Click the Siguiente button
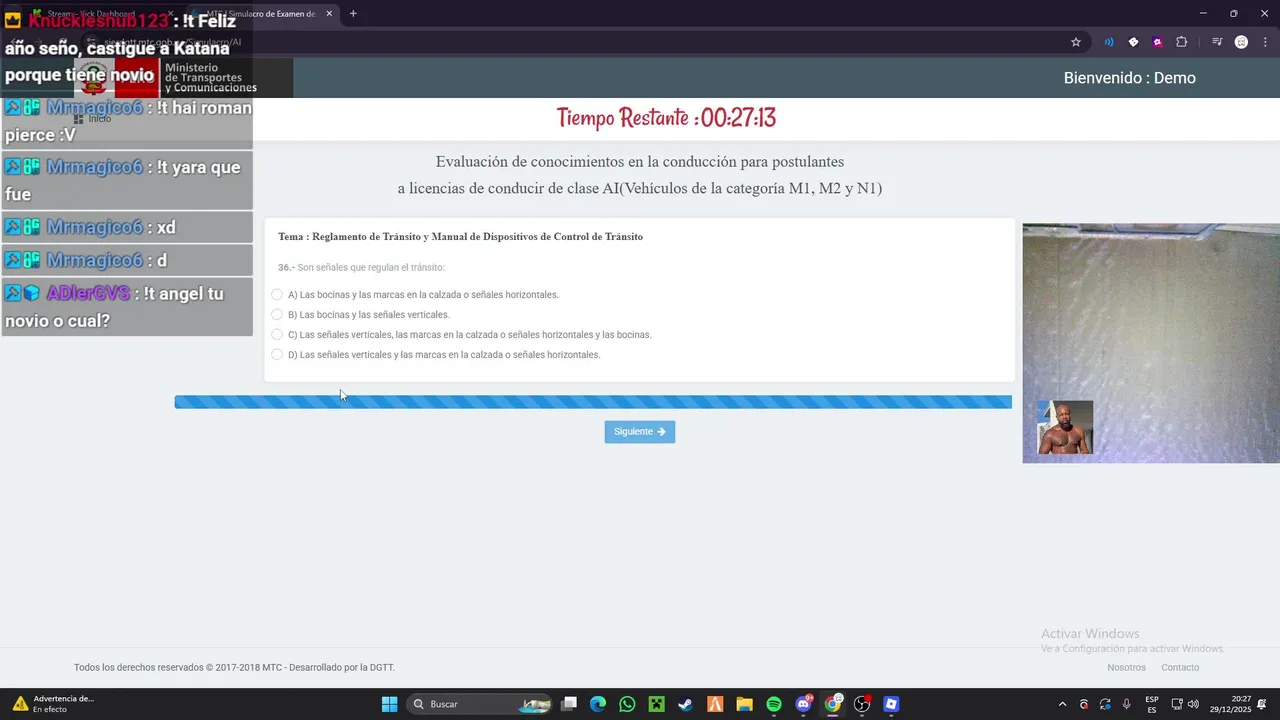The width and height of the screenshot is (1280, 720). (x=639, y=431)
